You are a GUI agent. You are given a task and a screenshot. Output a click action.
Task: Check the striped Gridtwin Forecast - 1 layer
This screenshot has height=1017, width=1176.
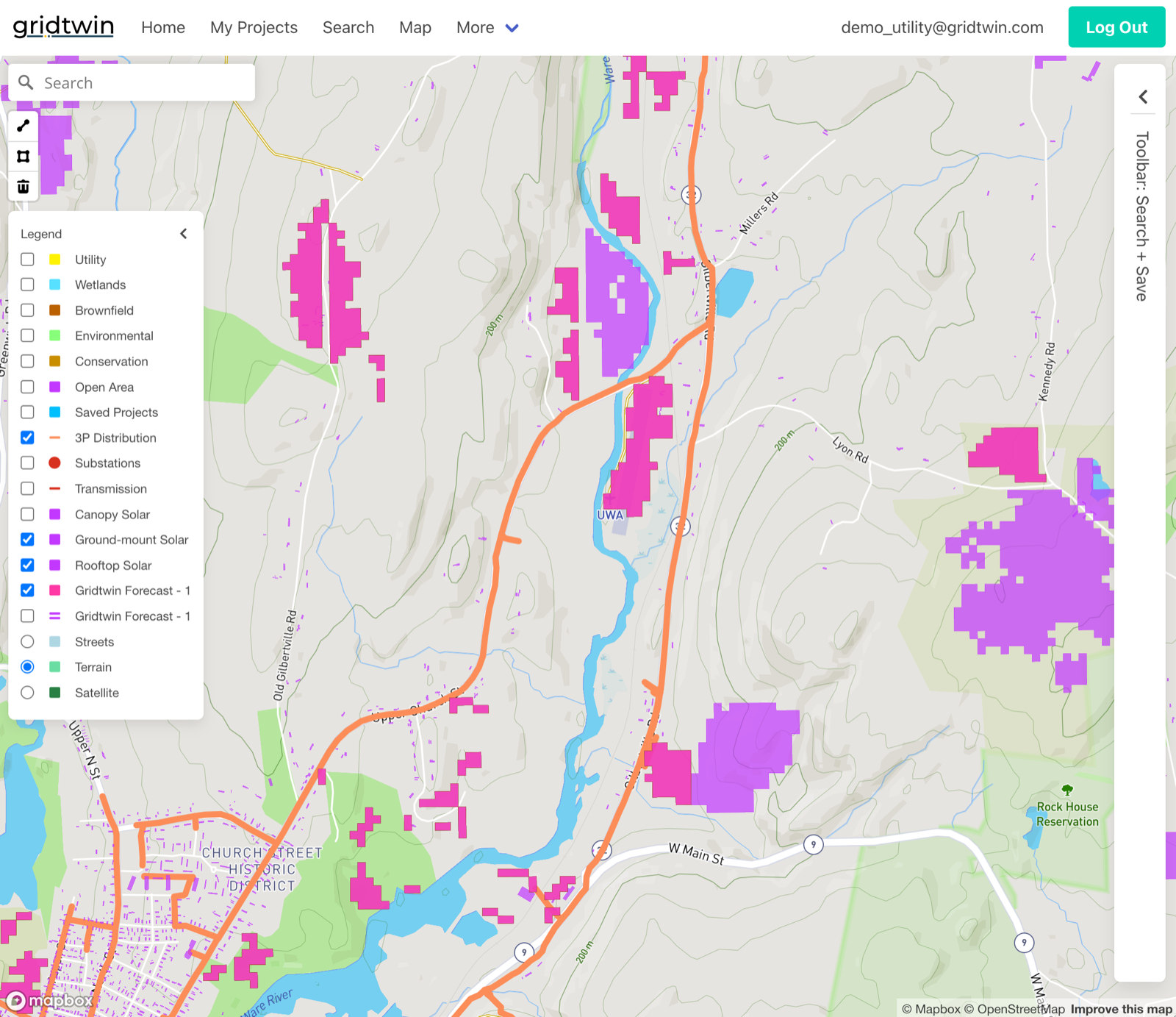tap(27, 615)
